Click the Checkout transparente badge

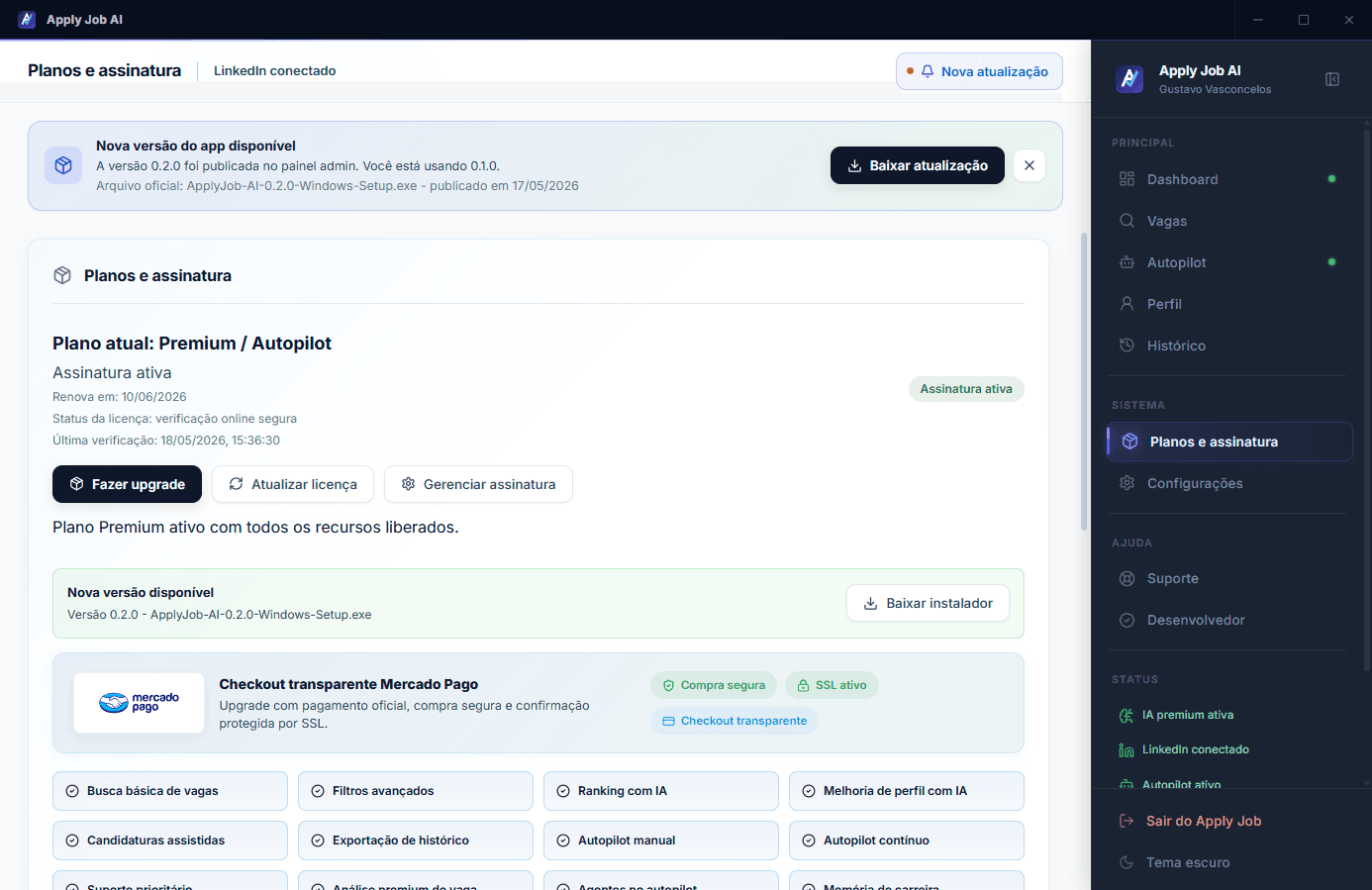(735, 721)
